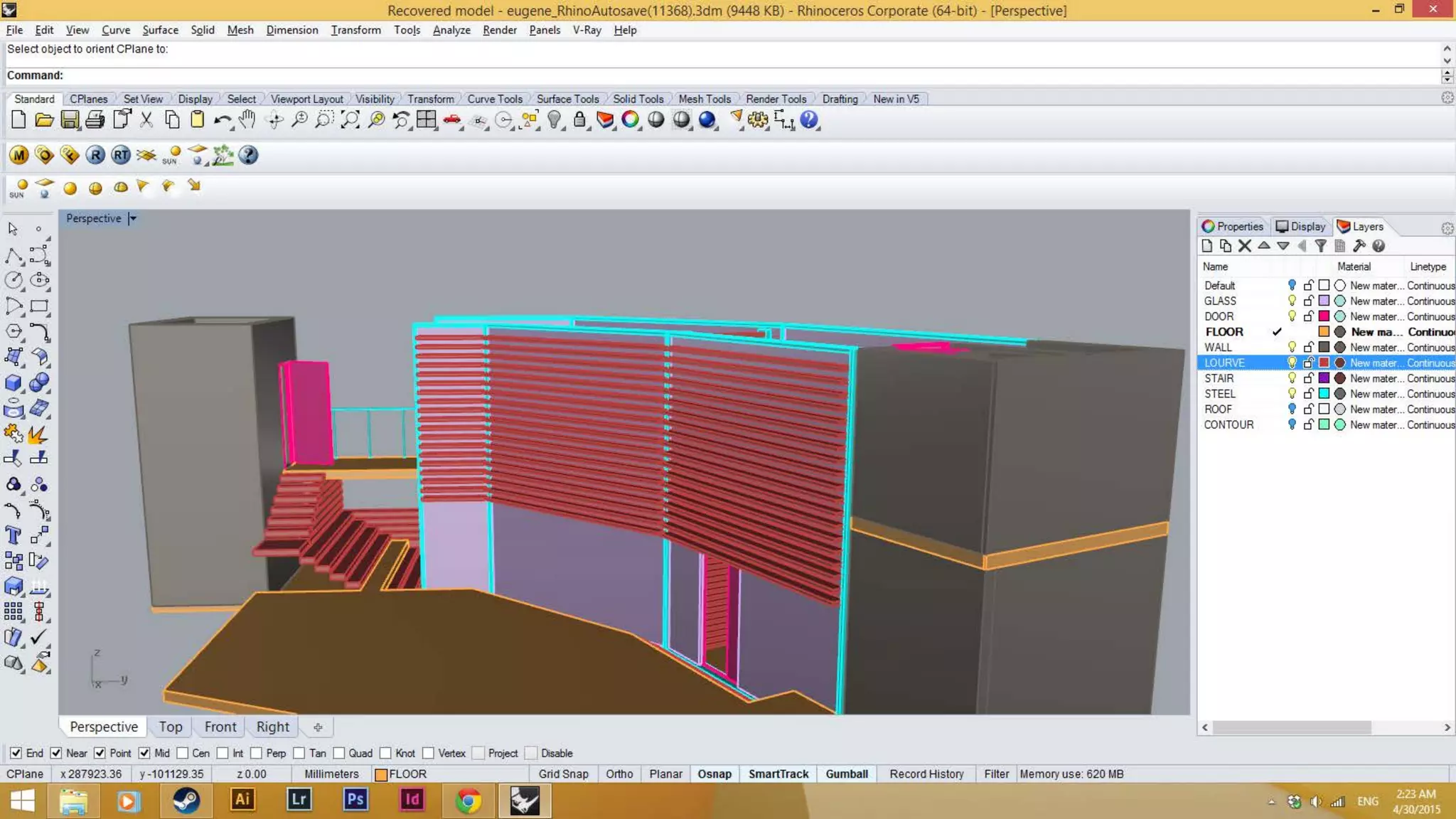
Task: Enable the Cen osnap checkbox
Action: (x=183, y=753)
